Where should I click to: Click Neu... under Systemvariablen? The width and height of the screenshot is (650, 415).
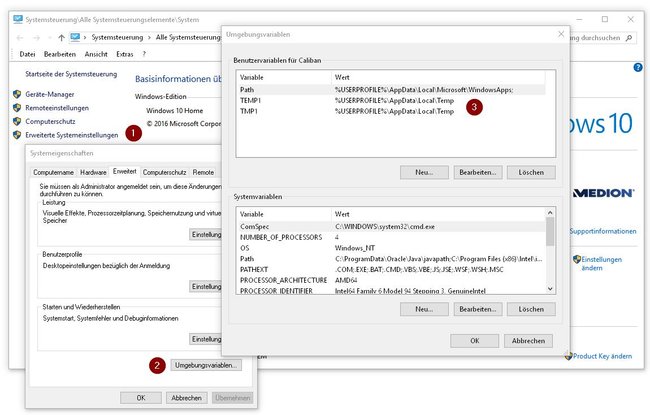tap(424, 309)
